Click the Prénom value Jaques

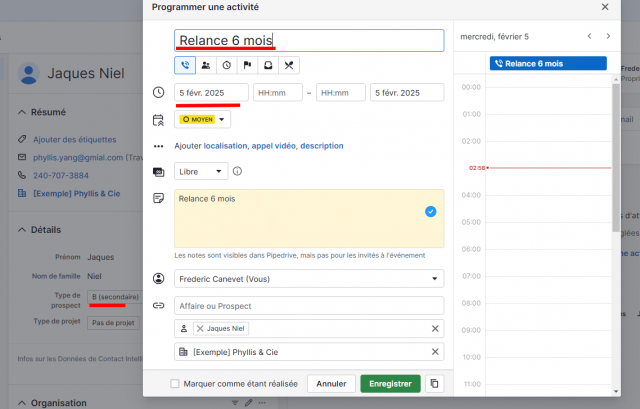(x=100, y=257)
